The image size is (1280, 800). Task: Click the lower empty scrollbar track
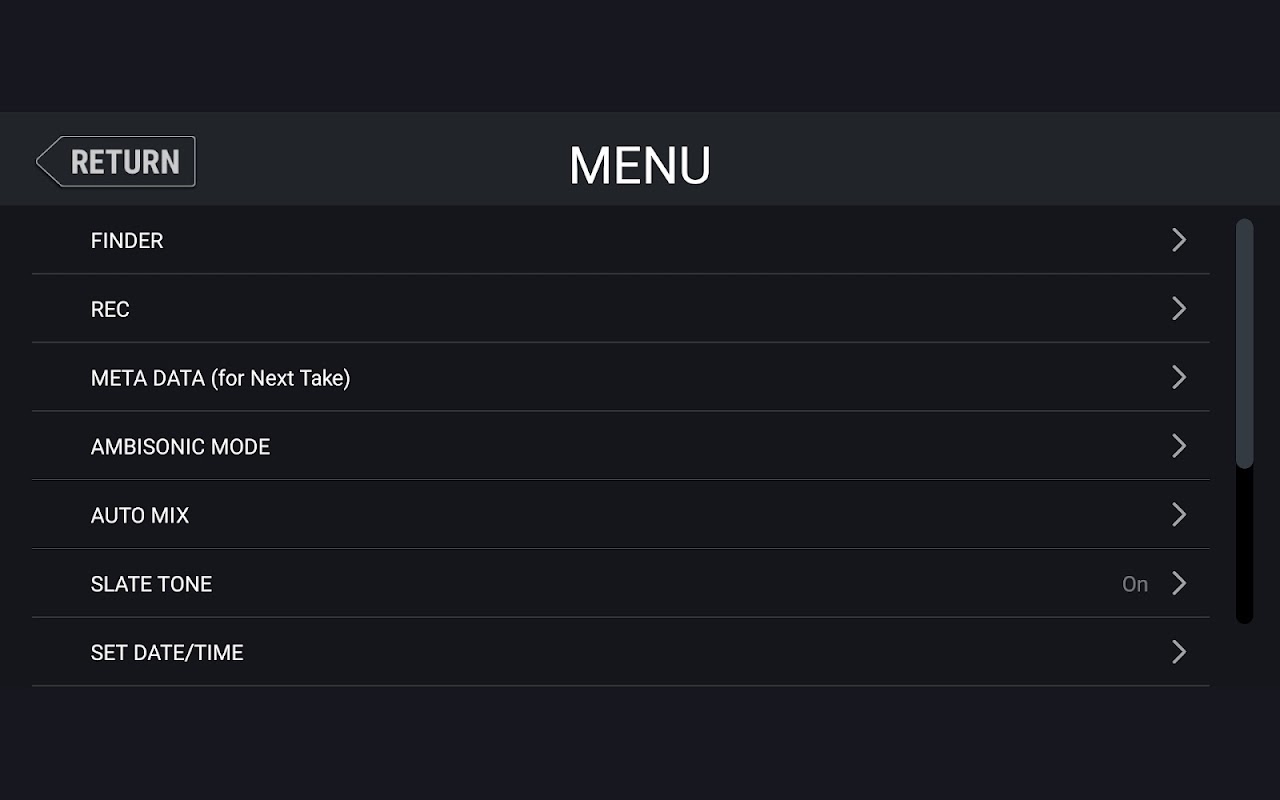click(1245, 546)
